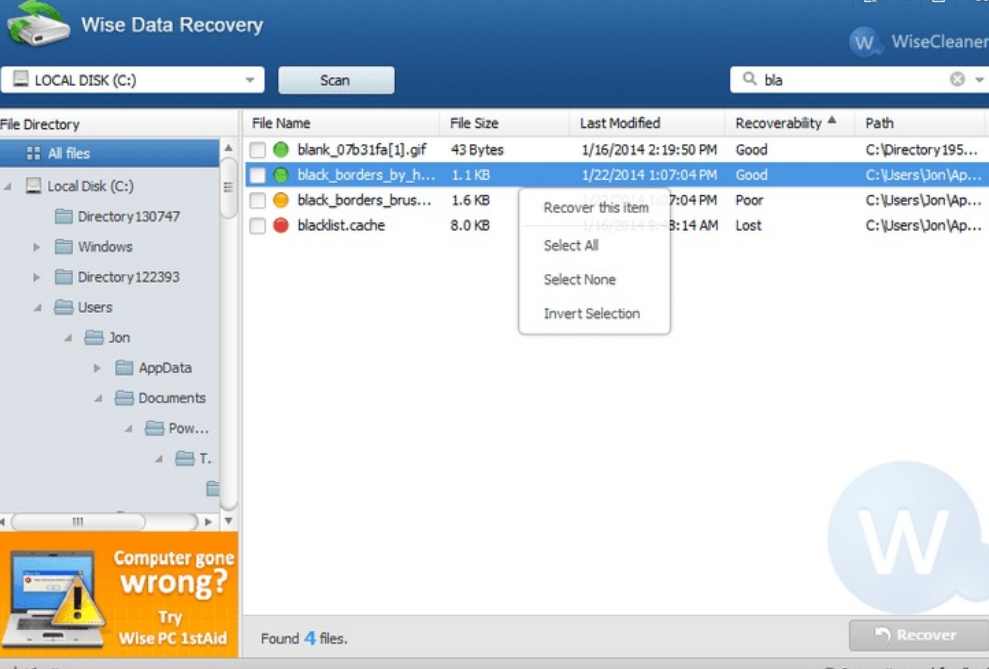Click the horizontal scrollbar of directory tree
Viewport: 989px width, 669px height.
(x=78, y=522)
